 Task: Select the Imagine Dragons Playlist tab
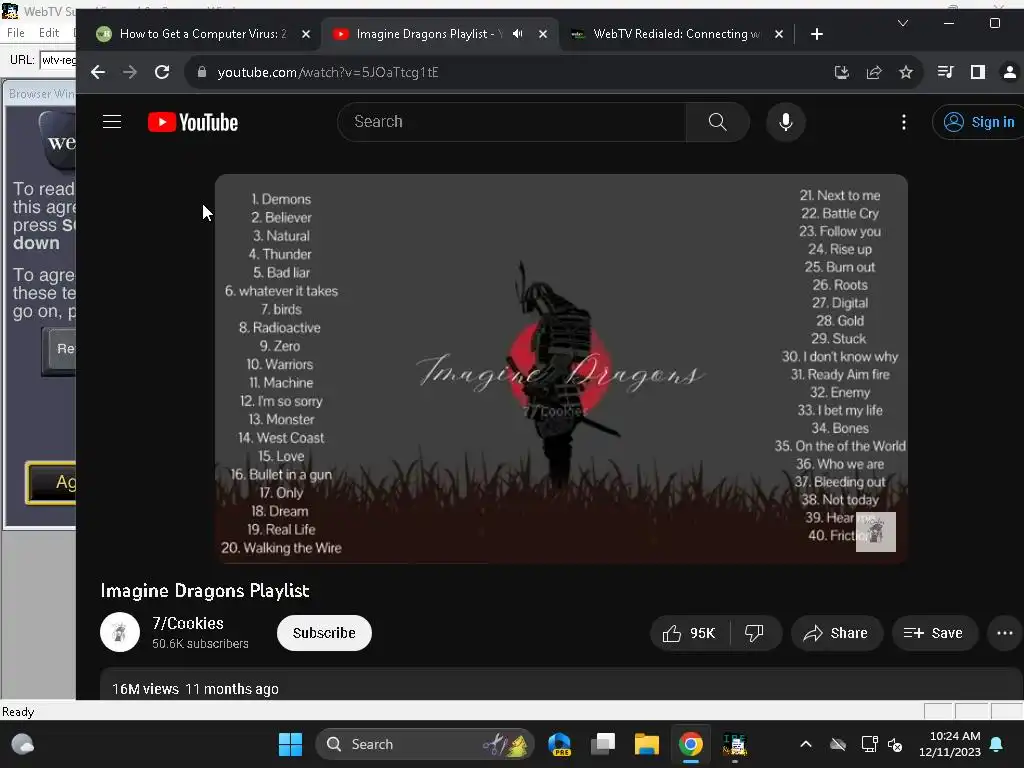click(x=428, y=34)
